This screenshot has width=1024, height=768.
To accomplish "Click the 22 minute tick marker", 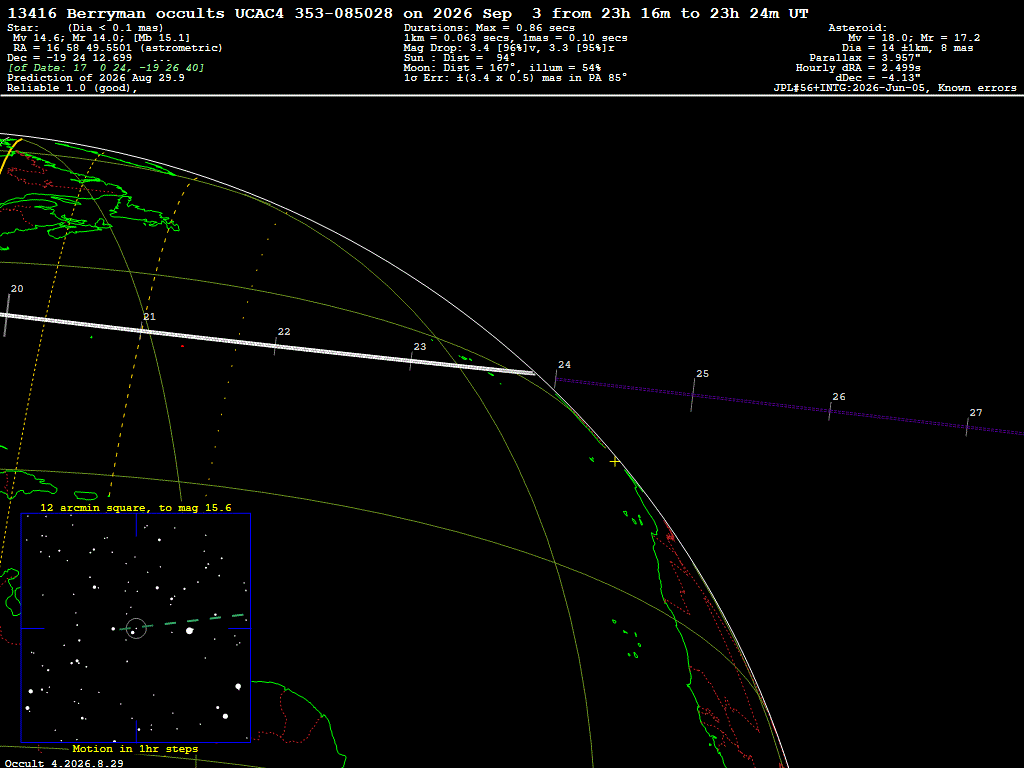I will (x=276, y=346).
